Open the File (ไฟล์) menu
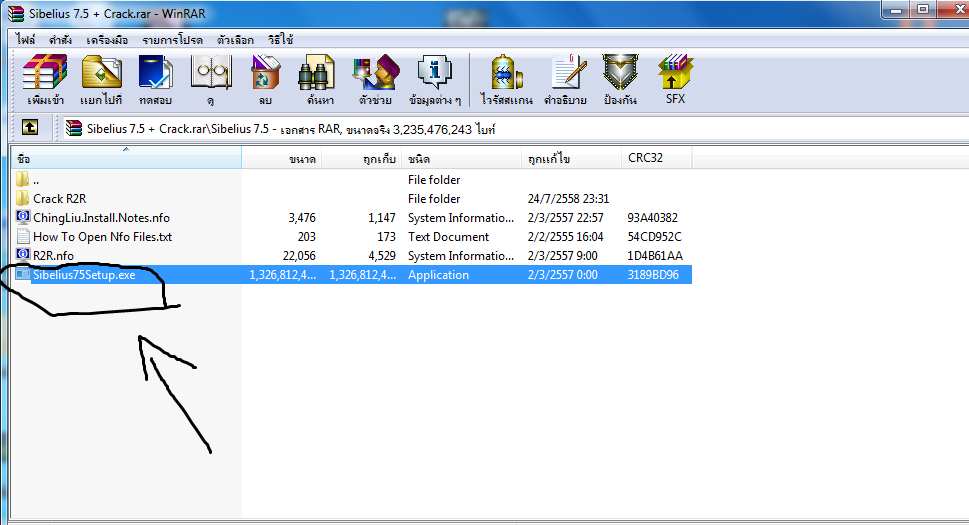Image resolution: width=969 pixels, height=525 pixels. (x=25, y=40)
